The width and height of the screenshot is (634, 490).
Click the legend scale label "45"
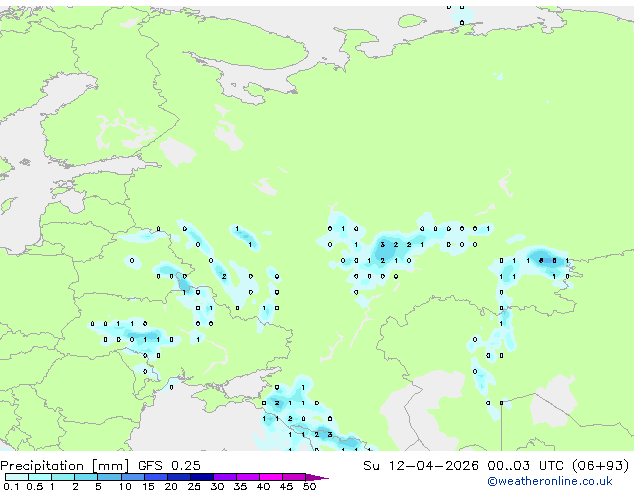(286, 486)
